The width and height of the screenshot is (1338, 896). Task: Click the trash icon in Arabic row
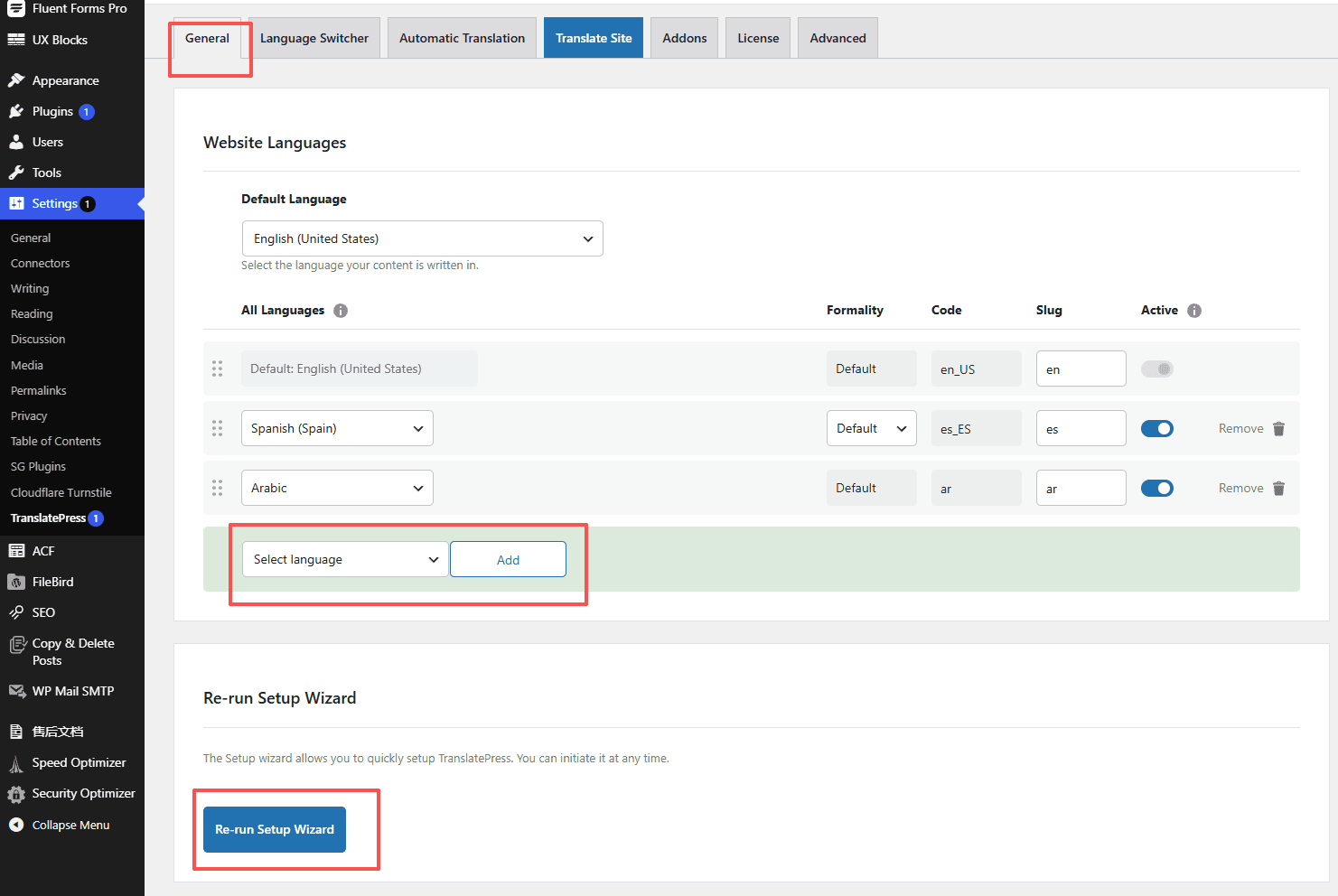point(1278,489)
